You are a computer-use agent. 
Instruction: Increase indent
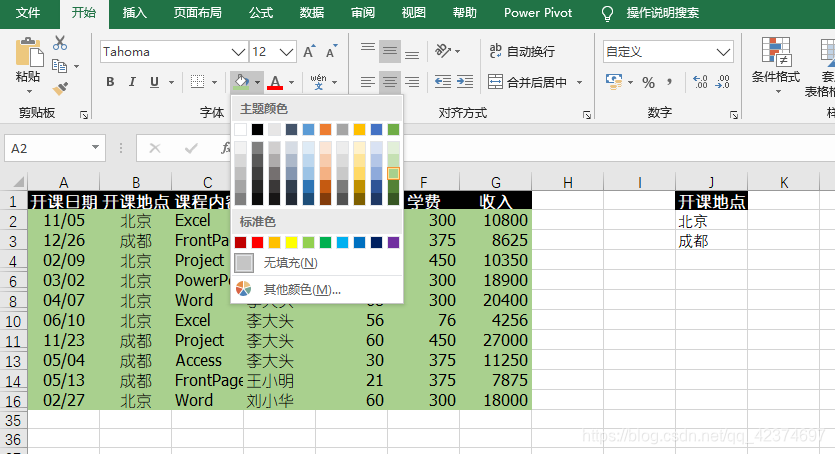click(465, 82)
